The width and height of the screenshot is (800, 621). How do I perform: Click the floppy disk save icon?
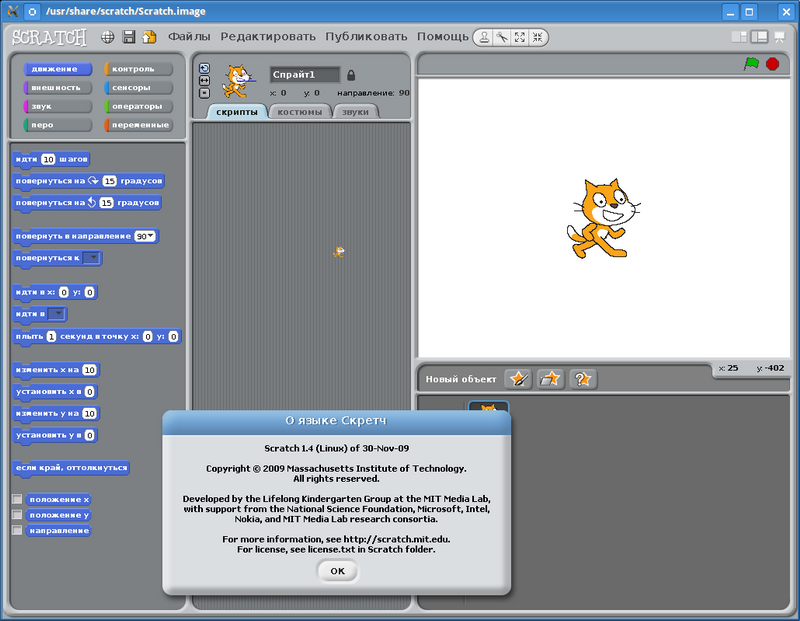pos(129,37)
